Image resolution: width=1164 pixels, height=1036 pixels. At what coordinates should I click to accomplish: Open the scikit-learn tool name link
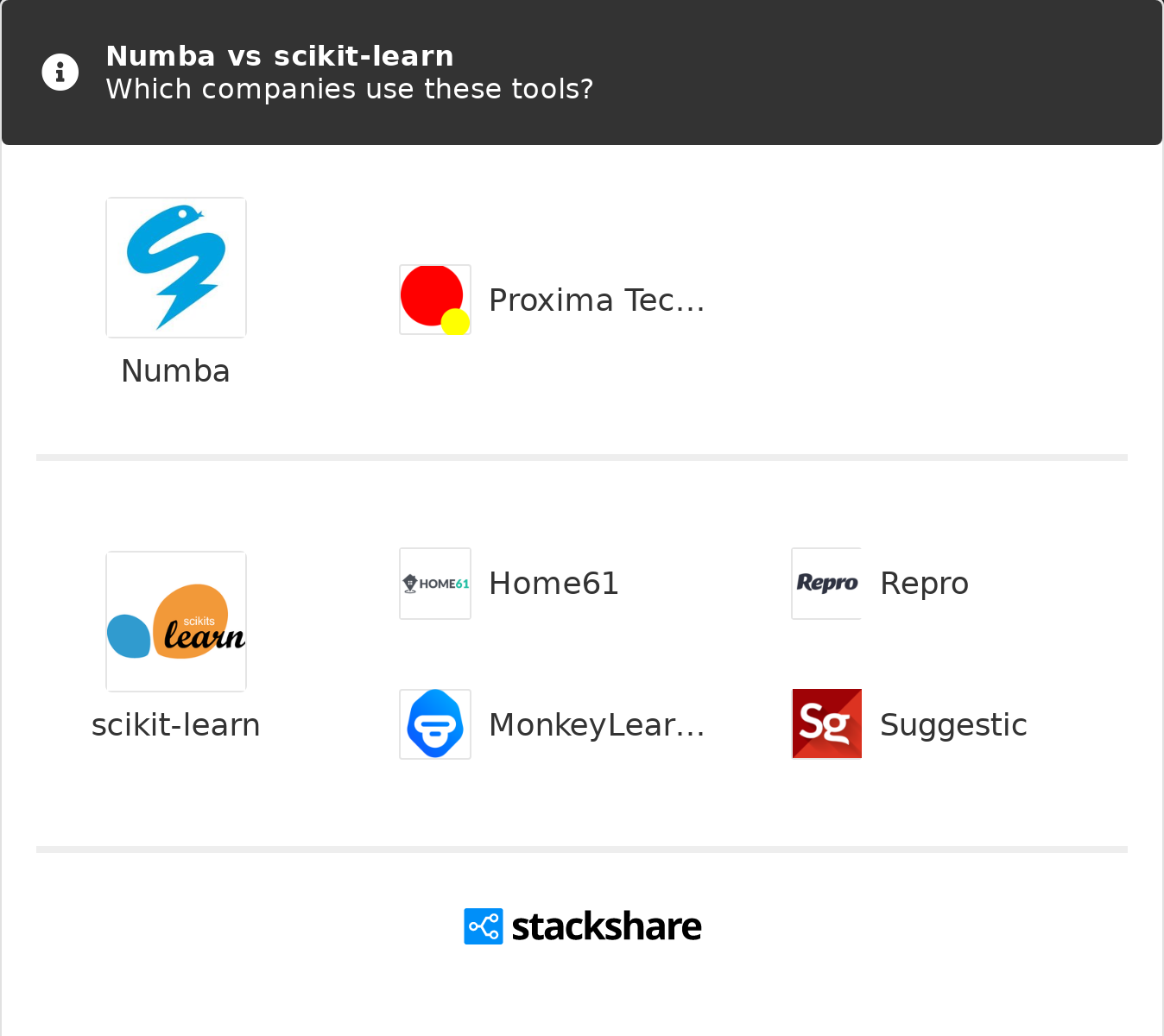click(176, 725)
